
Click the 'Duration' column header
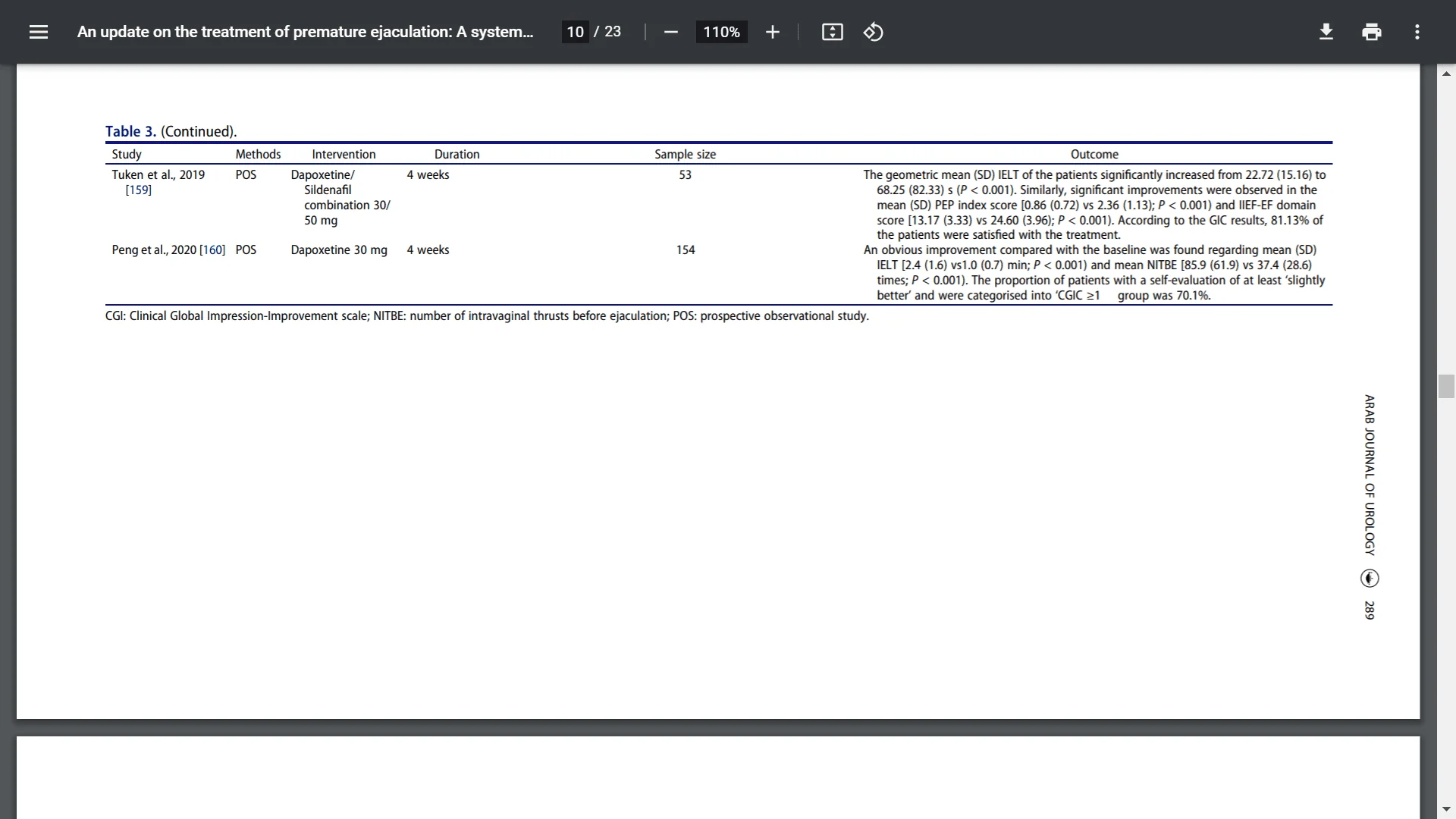[x=457, y=154]
